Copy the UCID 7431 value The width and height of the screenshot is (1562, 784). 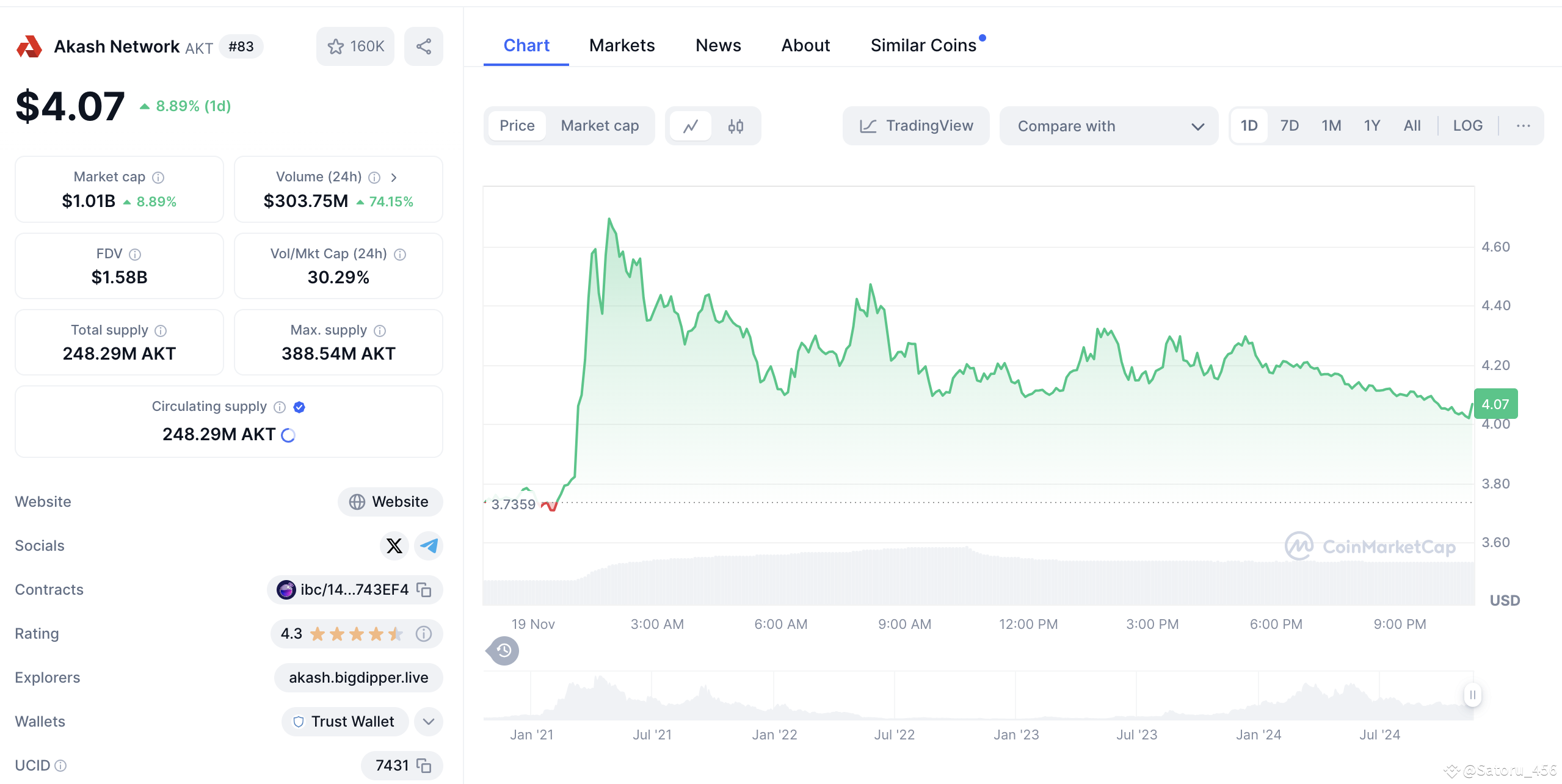(x=424, y=765)
